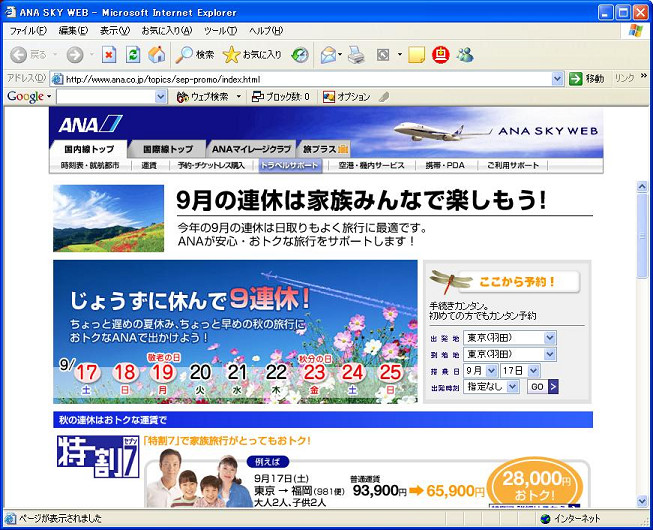Click the dragonfly ここから予約 banner
653x530 pixels.
[505, 282]
